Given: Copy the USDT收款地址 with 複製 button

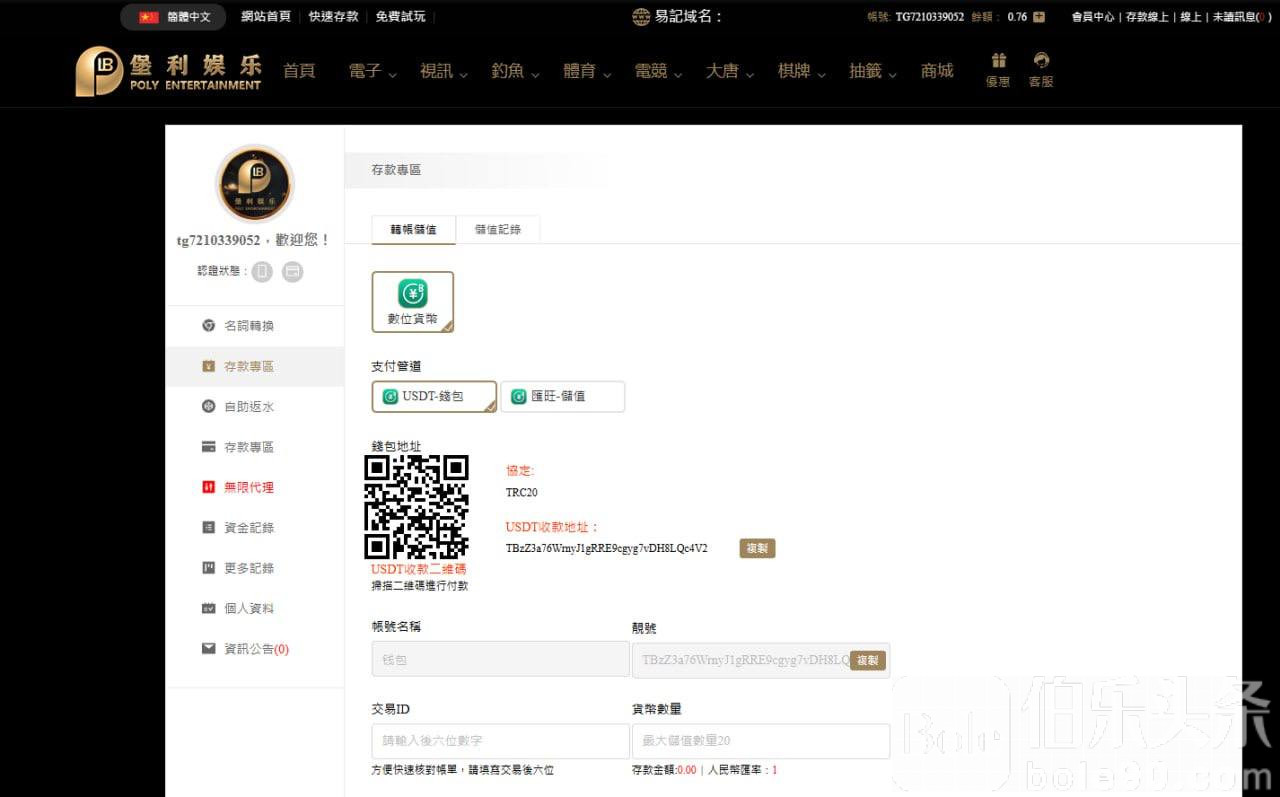Looking at the screenshot, I should 757,548.
